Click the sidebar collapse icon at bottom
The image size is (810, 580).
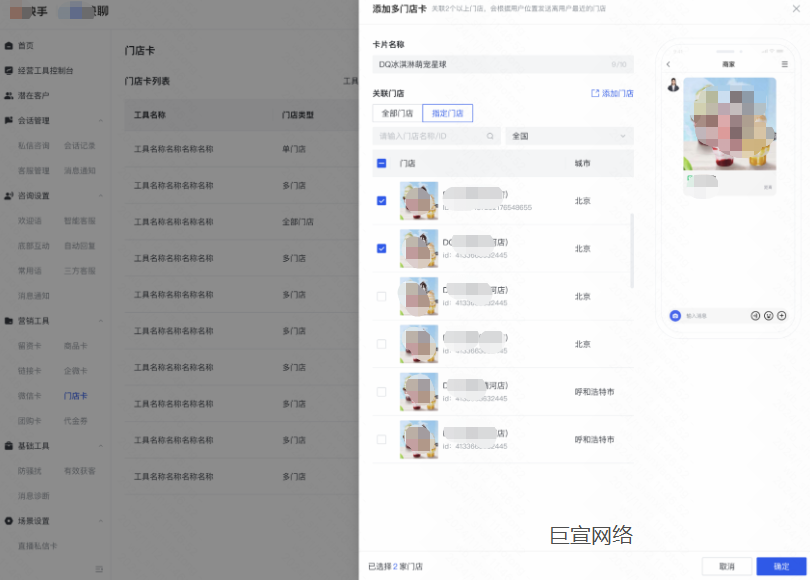click(99, 569)
